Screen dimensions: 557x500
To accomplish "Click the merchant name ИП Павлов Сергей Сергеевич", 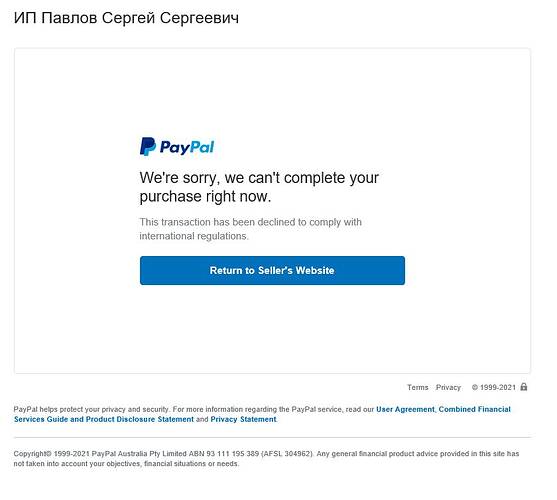I will pos(126,18).
